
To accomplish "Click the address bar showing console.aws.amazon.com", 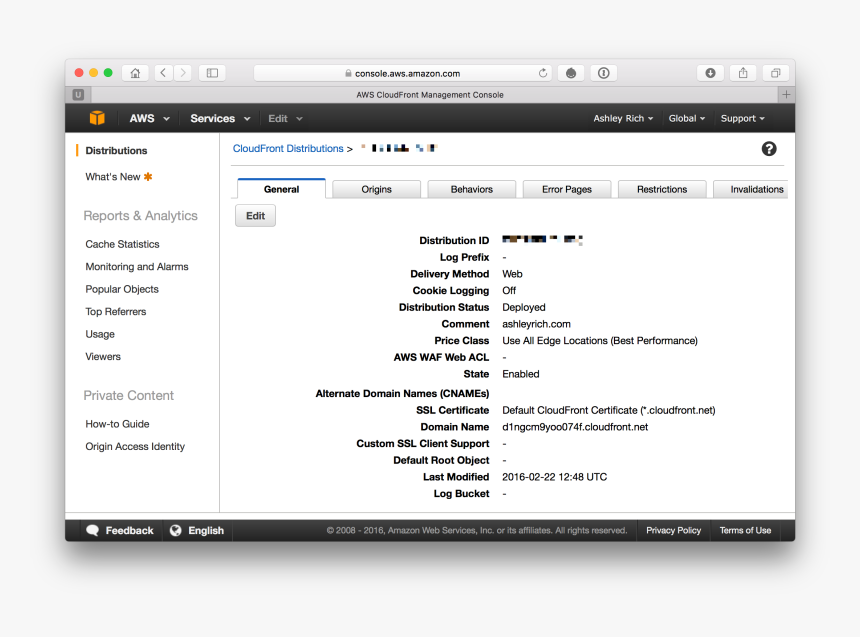I will (x=403, y=73).
